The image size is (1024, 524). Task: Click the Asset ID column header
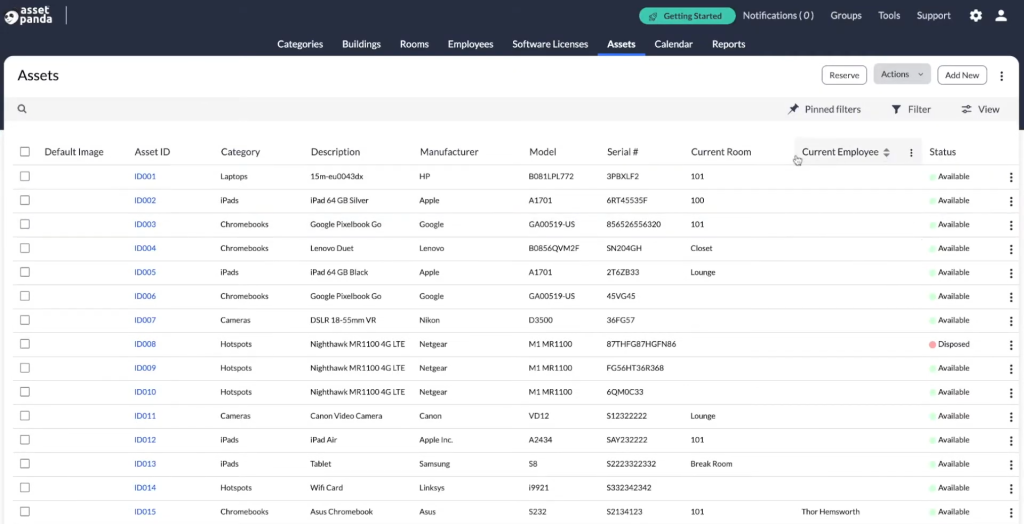152,152
